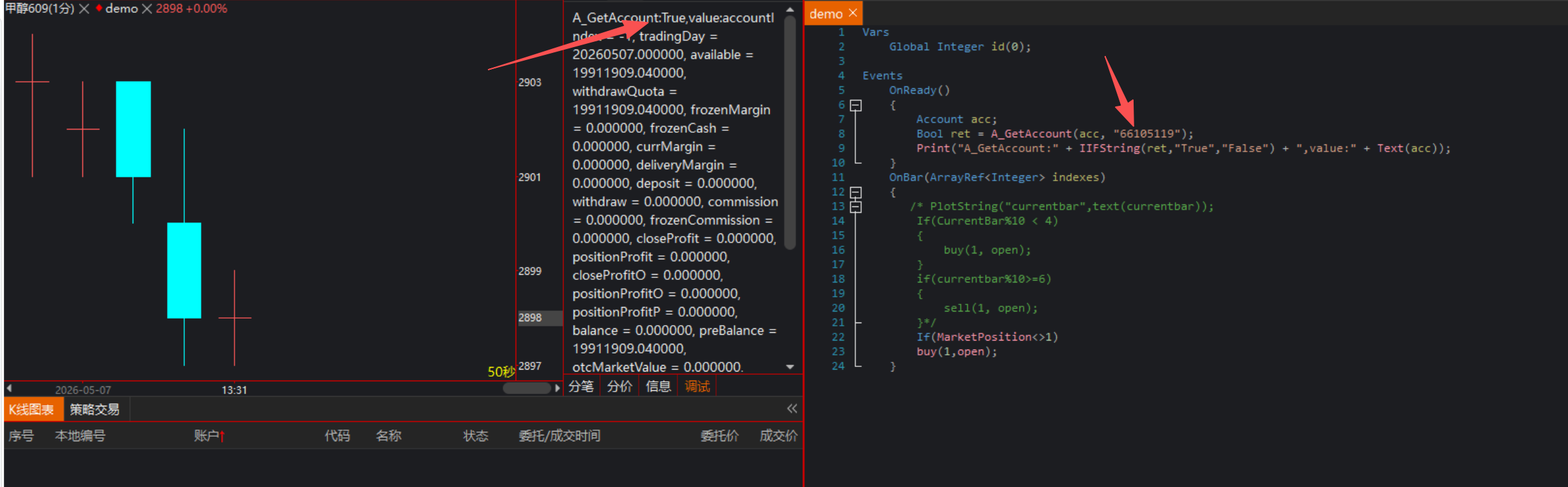Switch to the 分笔 tab
This screenshot has width=1568, height=487.
[x=581, y=386]
